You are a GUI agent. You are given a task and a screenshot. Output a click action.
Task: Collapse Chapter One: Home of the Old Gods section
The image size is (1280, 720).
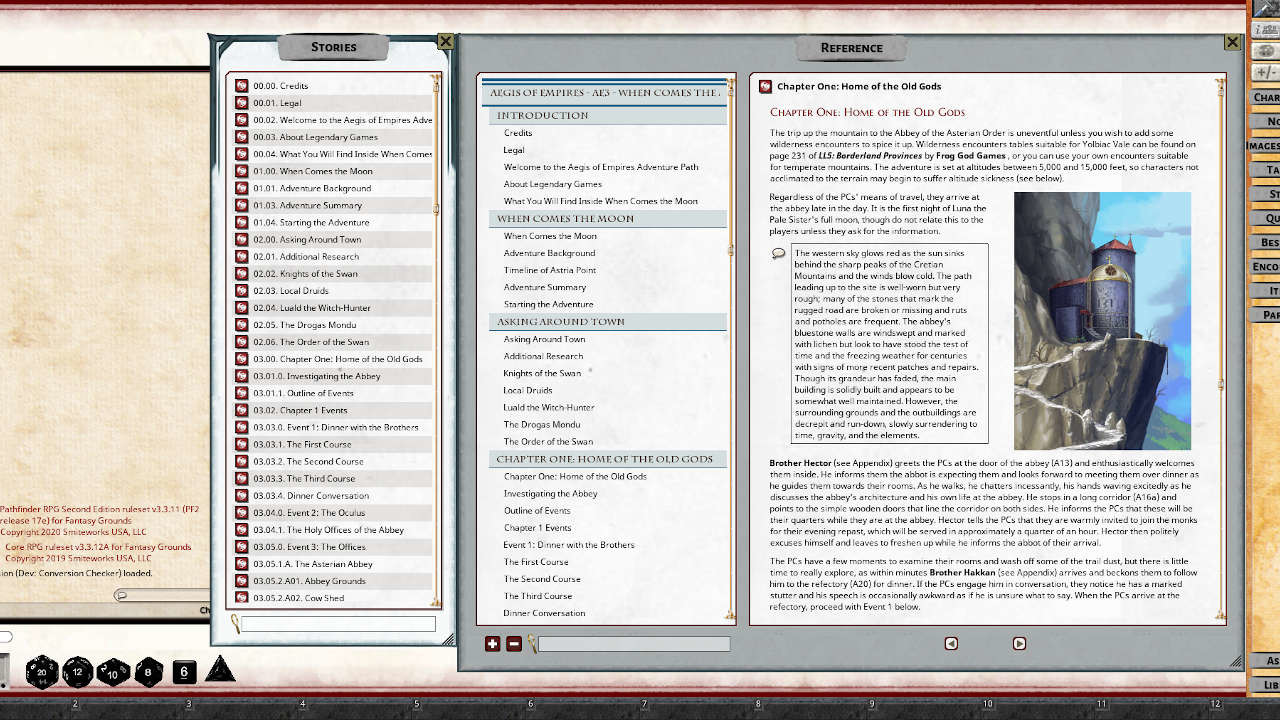pos(606,459)
